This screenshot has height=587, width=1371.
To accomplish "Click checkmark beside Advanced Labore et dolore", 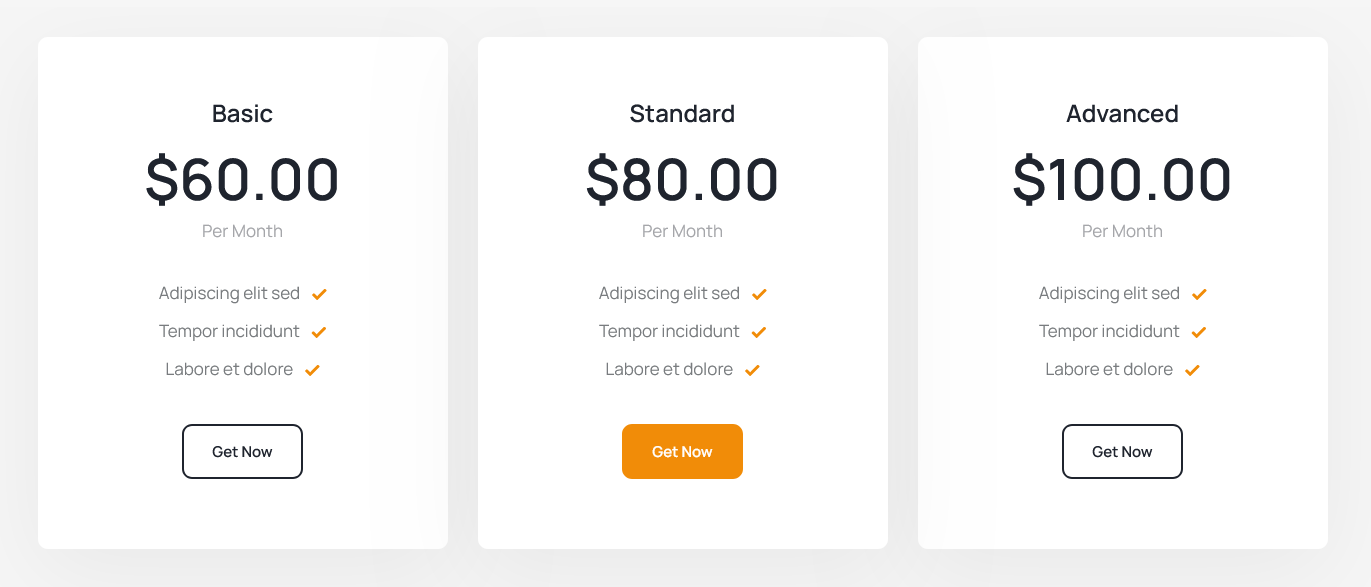I will [x=1192, y=370].
